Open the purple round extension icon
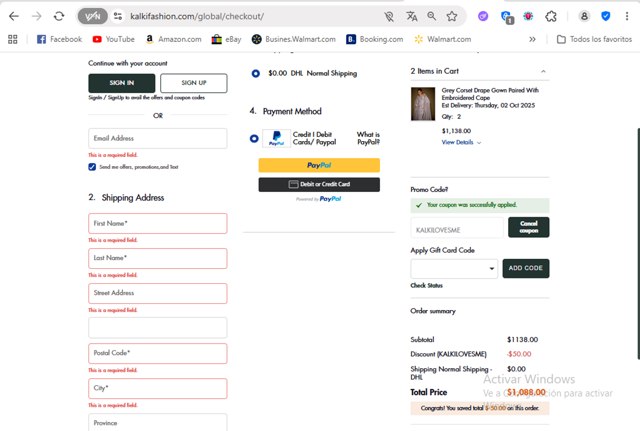This screenshot has width=640, height=431. 483,16
